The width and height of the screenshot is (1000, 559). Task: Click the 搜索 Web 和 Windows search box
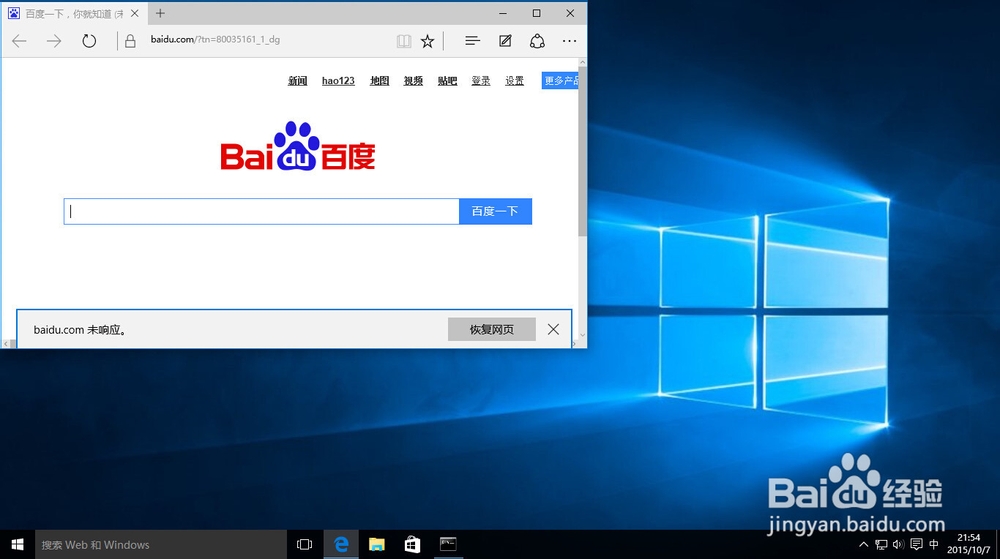161,544
